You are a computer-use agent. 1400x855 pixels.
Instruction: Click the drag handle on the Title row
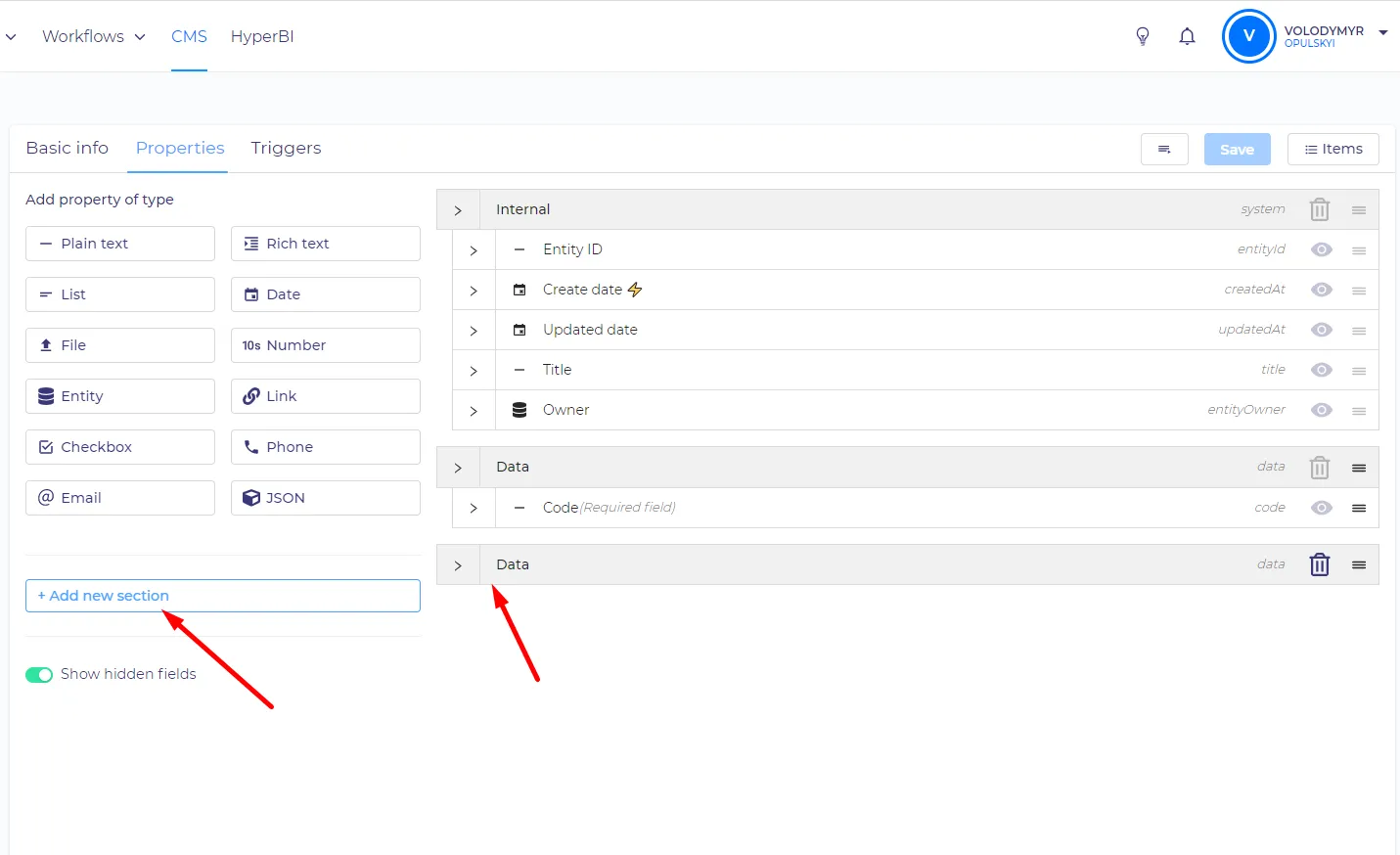click(x=1359, y=371)
